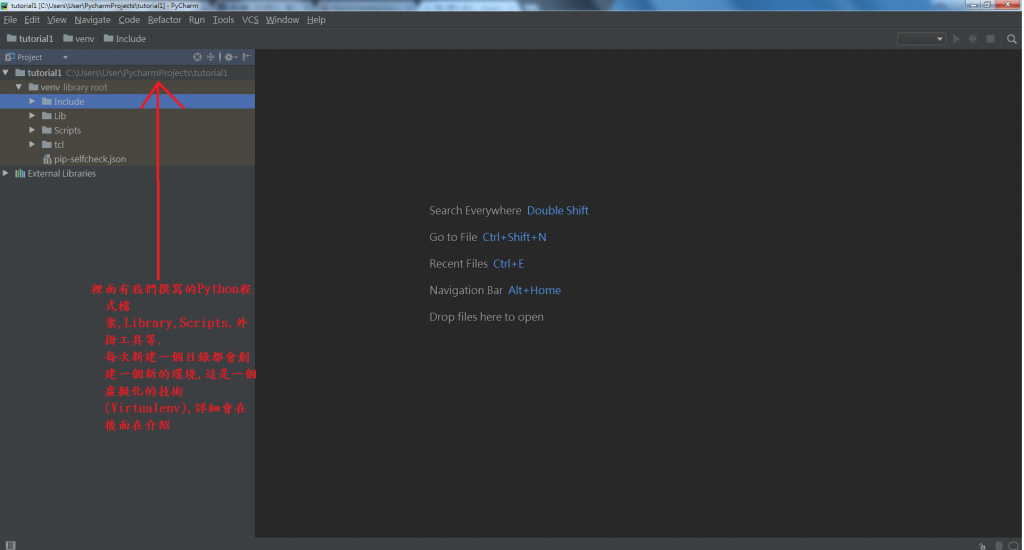Open the Project panel gear settings

pyautogui.click(x=230, y=57)
